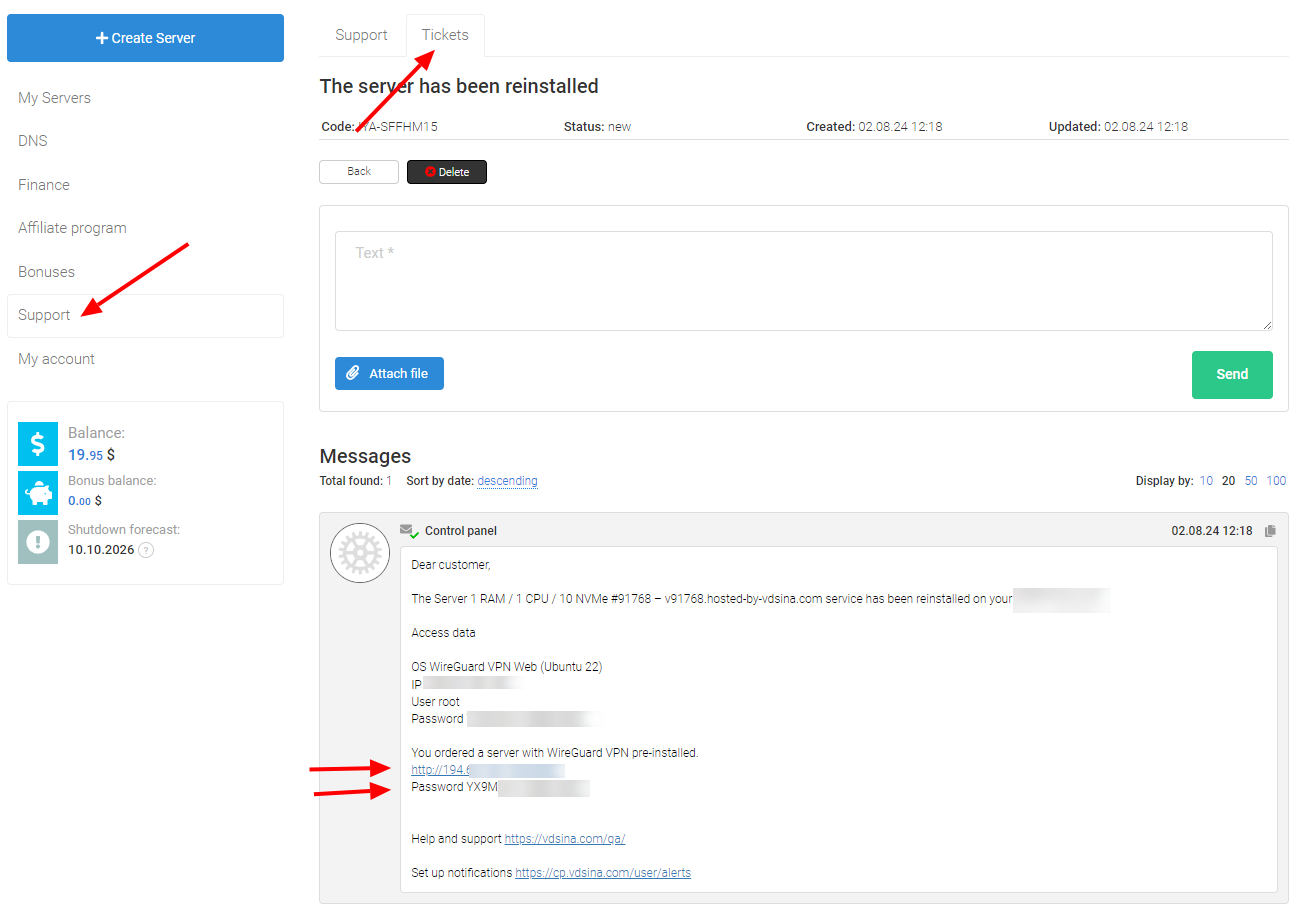
Task: Click the plus icon on Create Server
Action: [102, 38]
